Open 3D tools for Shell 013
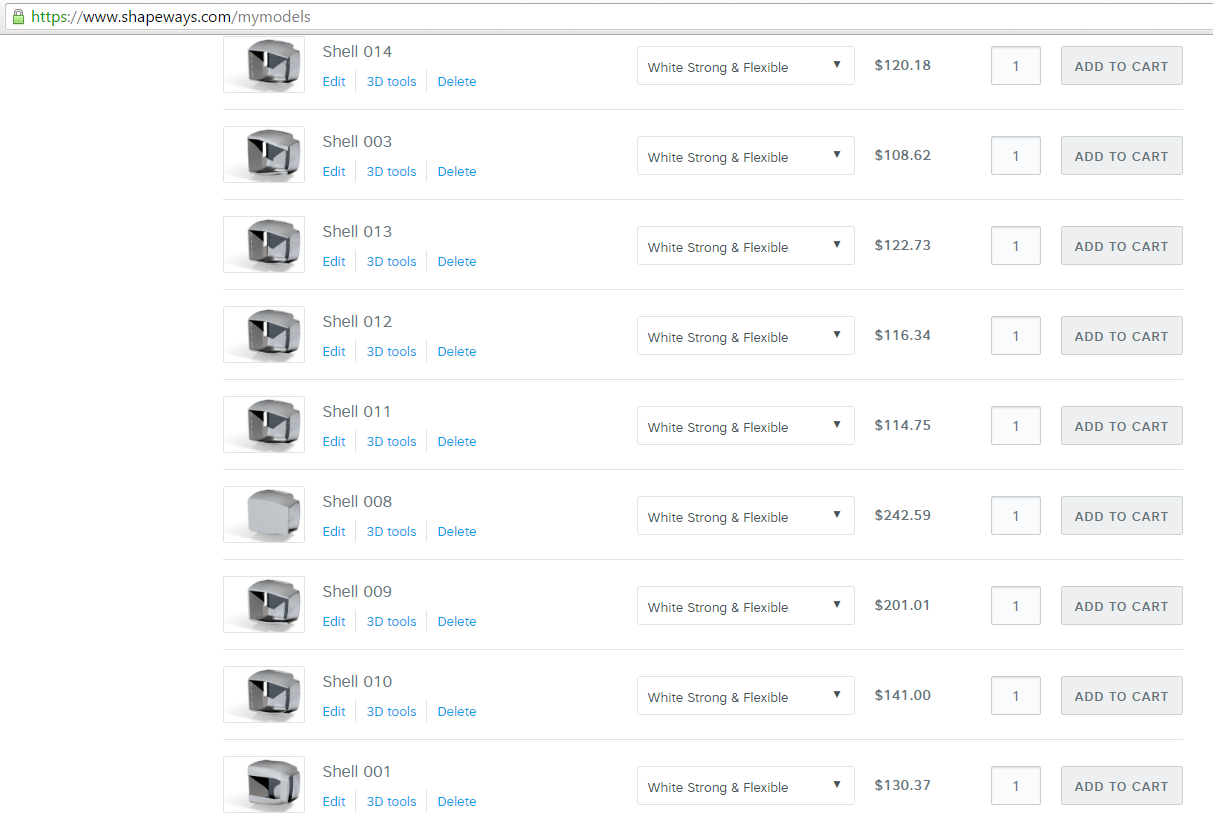Viewport: 1213px width, 822px height. coord(390,261)
